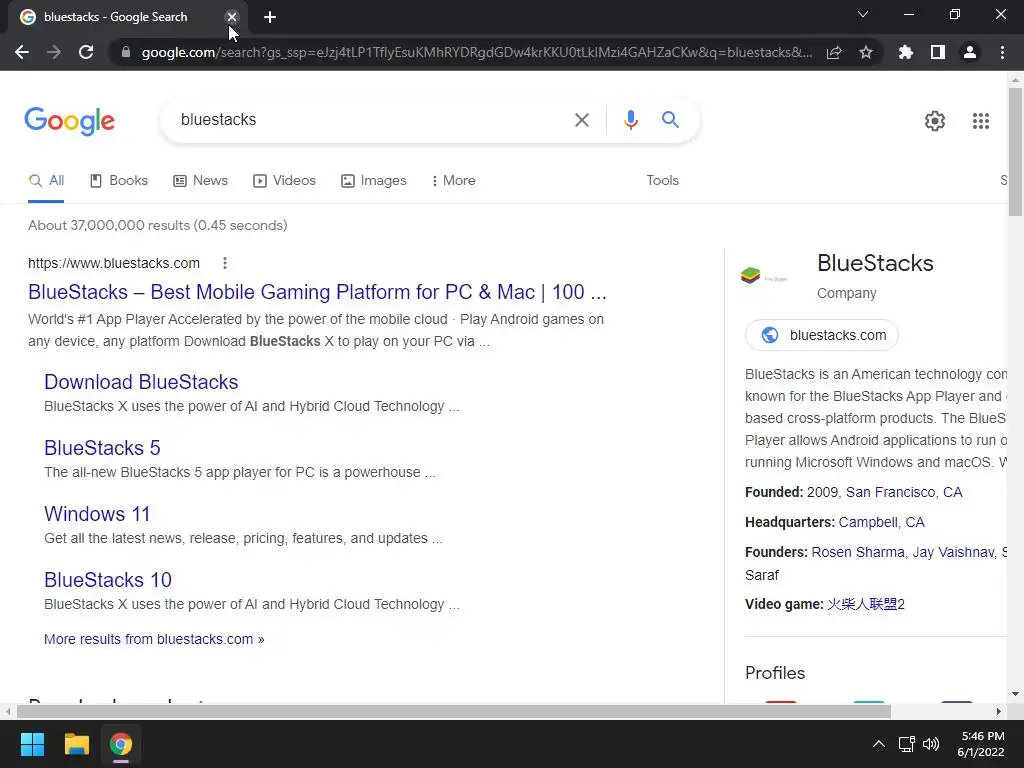Open options menu beside bluestacks.com URL
1024x768 pixels.
tap(225, 263)
